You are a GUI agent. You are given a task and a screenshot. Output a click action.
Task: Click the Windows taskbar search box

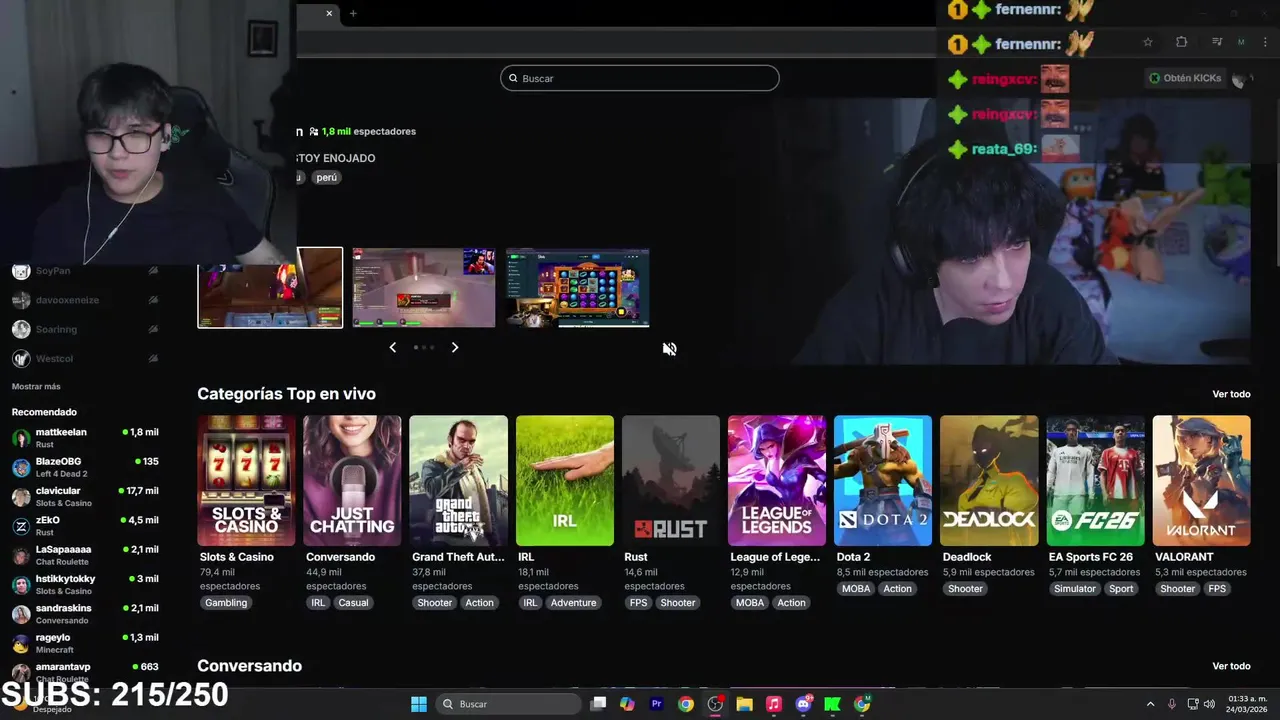point(507,704)
